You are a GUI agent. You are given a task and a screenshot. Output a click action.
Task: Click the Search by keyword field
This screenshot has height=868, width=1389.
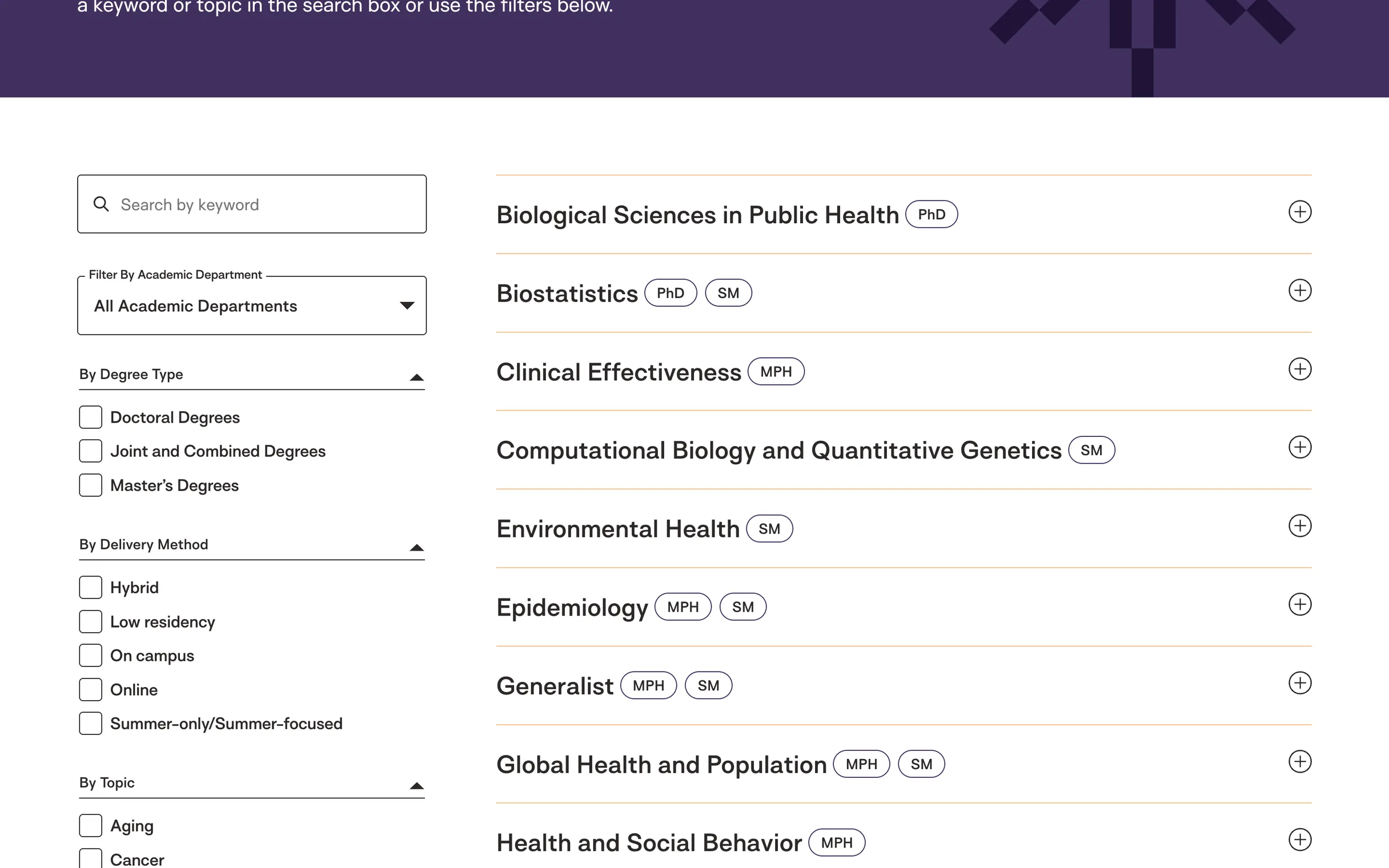click(251, 204)
